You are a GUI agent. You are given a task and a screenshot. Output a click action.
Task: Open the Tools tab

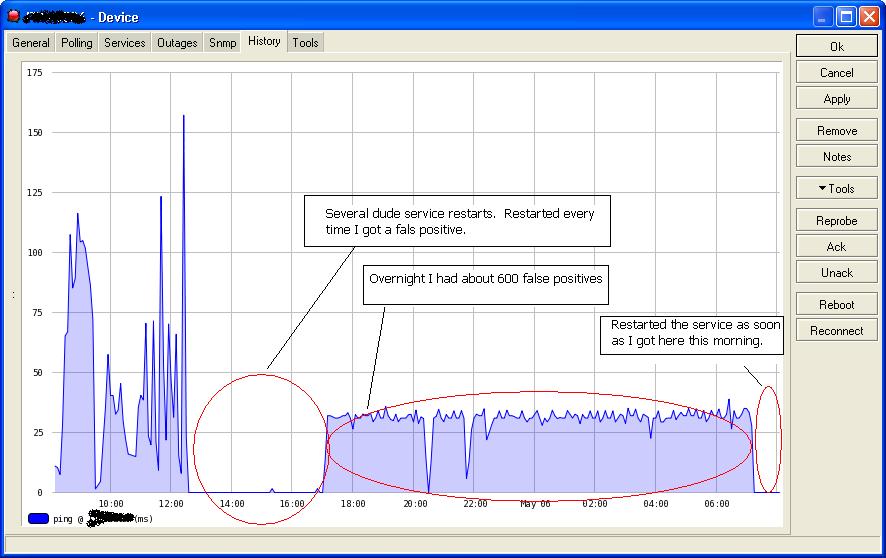pyautogui.click(x=305, y=42)
